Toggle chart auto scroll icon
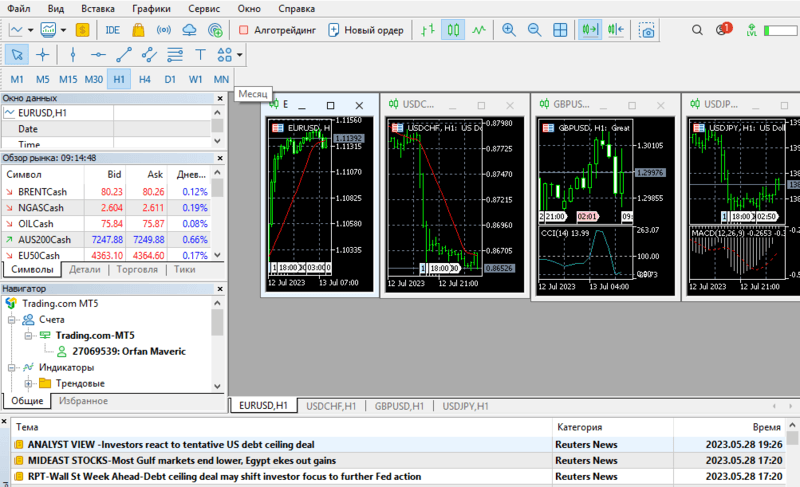 point(590,30)
